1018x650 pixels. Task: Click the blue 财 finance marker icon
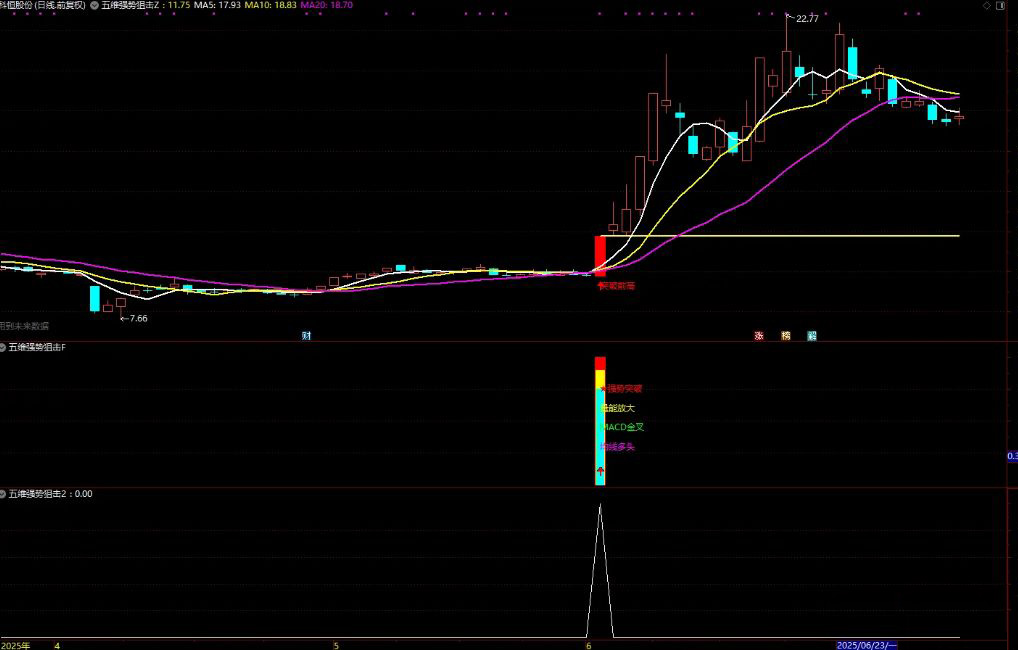(x=306, y=336)
